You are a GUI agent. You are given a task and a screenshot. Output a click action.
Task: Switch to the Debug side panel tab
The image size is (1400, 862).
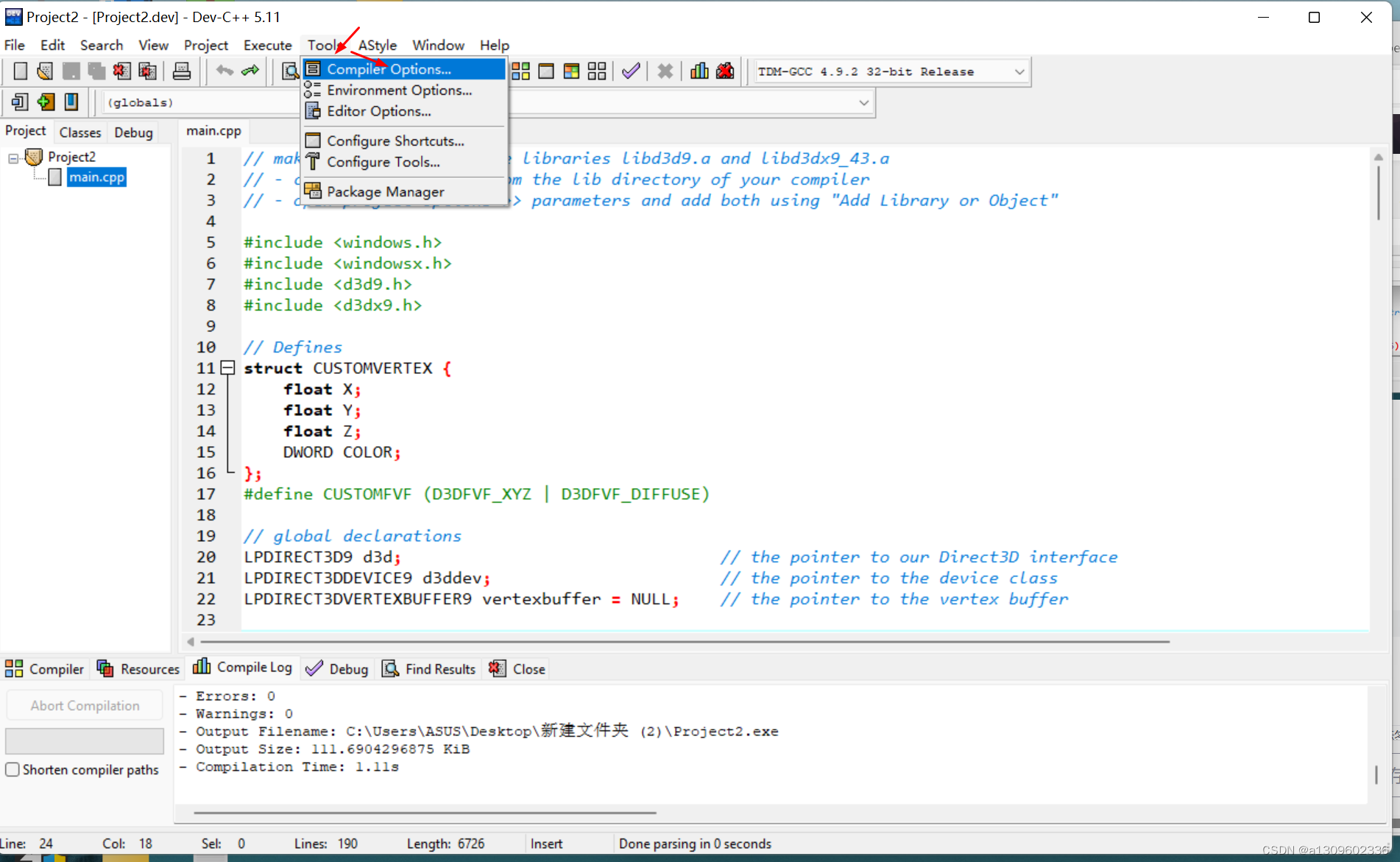click(x=133, y=133)
